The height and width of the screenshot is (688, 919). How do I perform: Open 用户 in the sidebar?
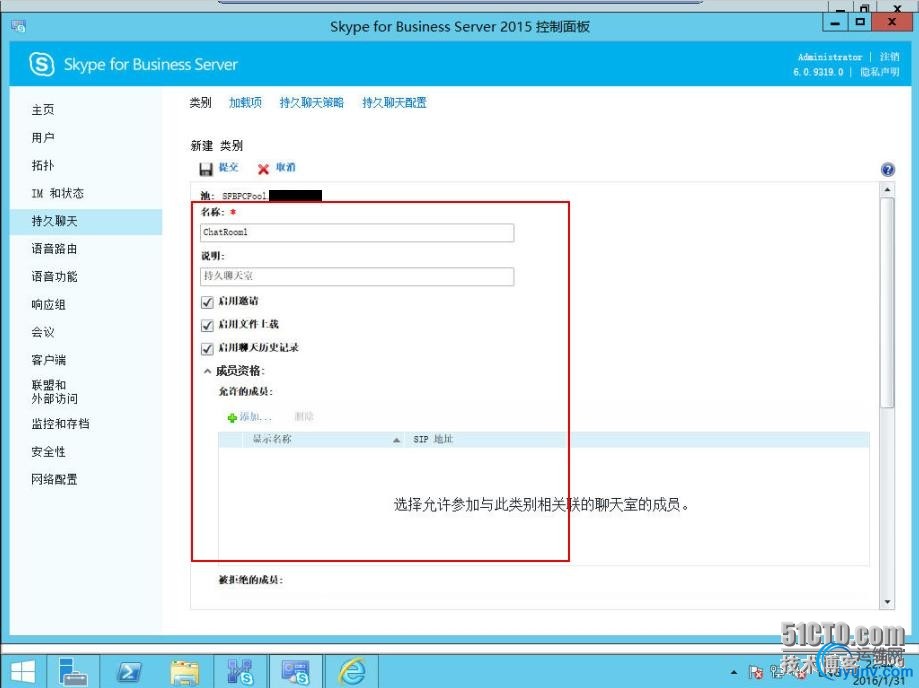point(43,138)
